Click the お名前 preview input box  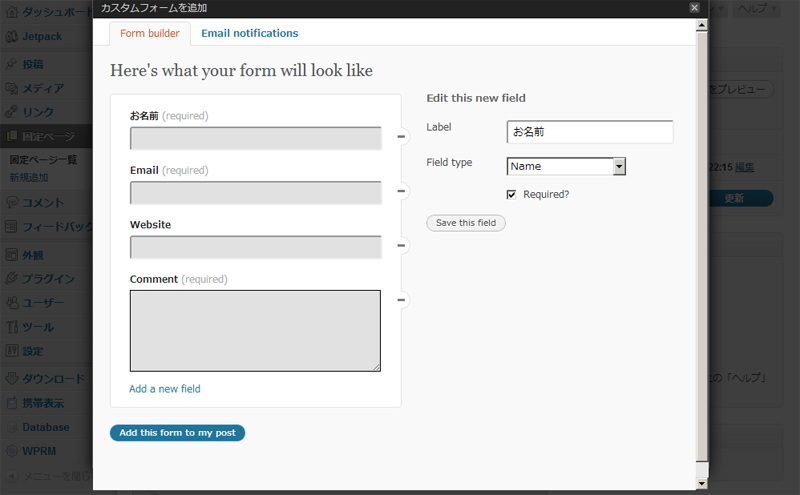point(256,138)
